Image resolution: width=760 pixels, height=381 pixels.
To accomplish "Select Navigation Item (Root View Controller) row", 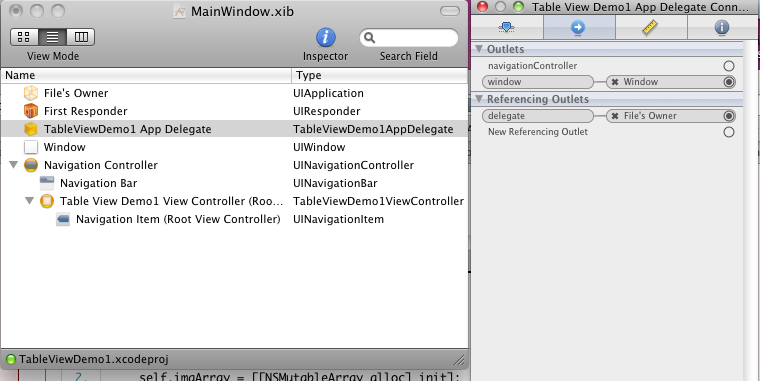I will tap(234, 219).
